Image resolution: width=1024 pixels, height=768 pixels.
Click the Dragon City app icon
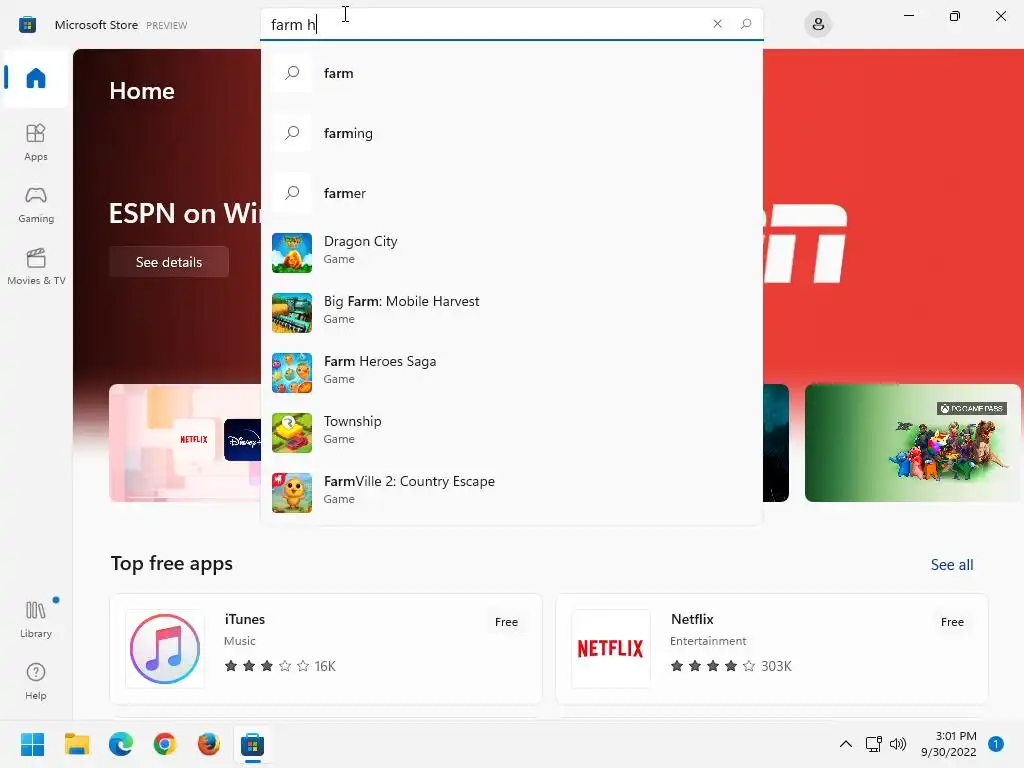click(292, 253)
